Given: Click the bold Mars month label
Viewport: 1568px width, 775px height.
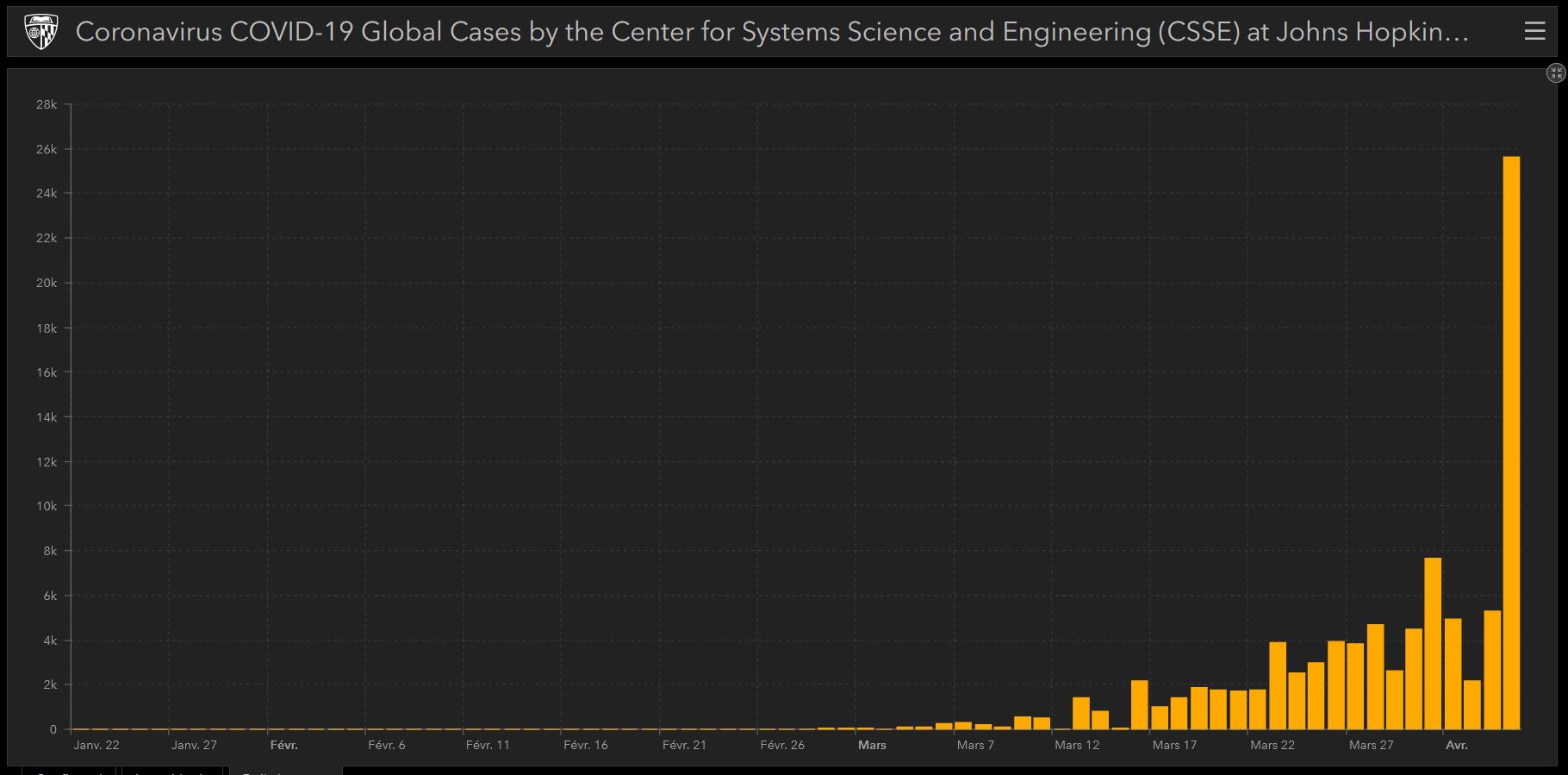Looking at the screenshot, I should (x=872, y=745).
